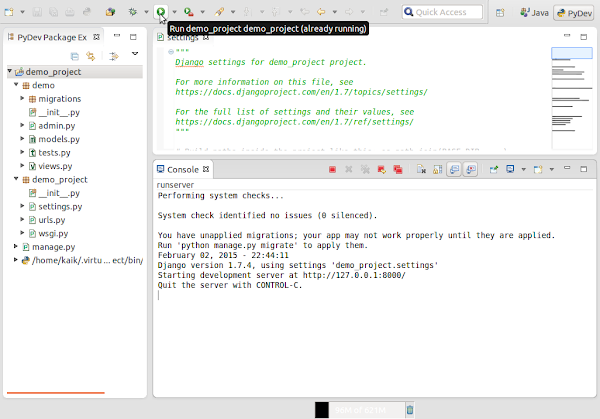
Task: Click Remove All Terminated Launches icon
Action: pos(365,170)
